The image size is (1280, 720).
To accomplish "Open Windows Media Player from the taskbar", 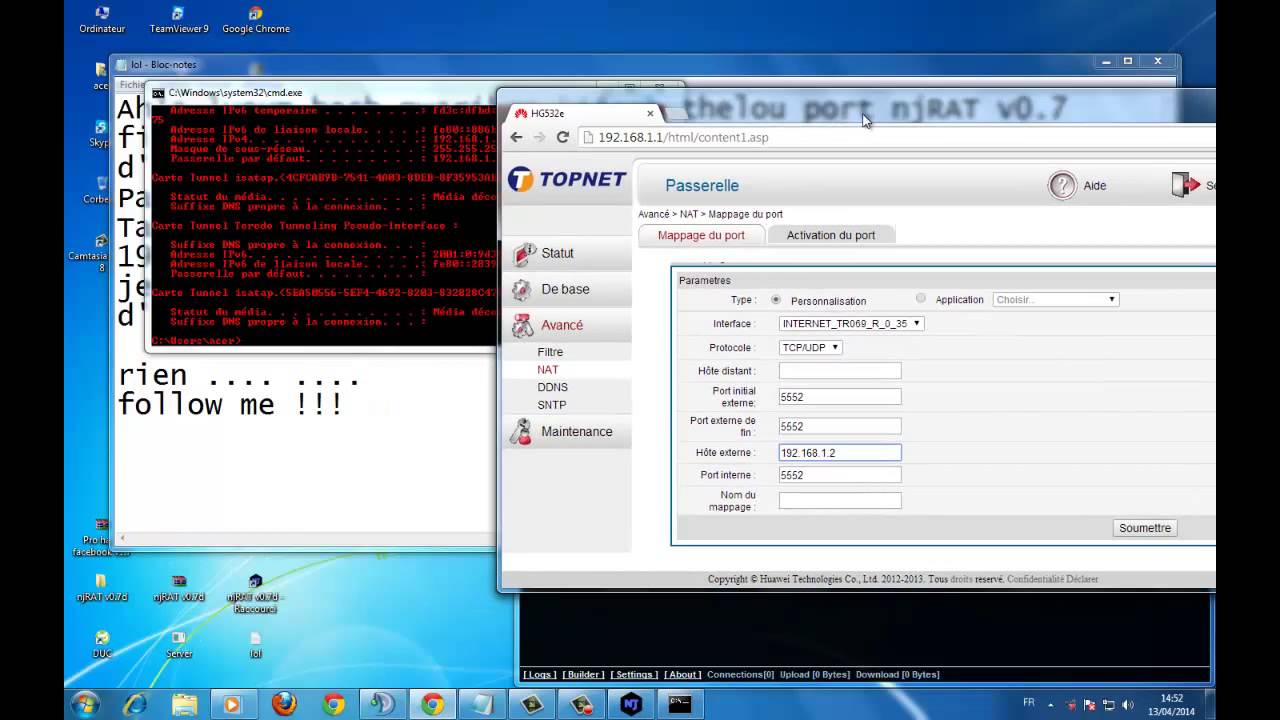I will click(x=235, y=704).
